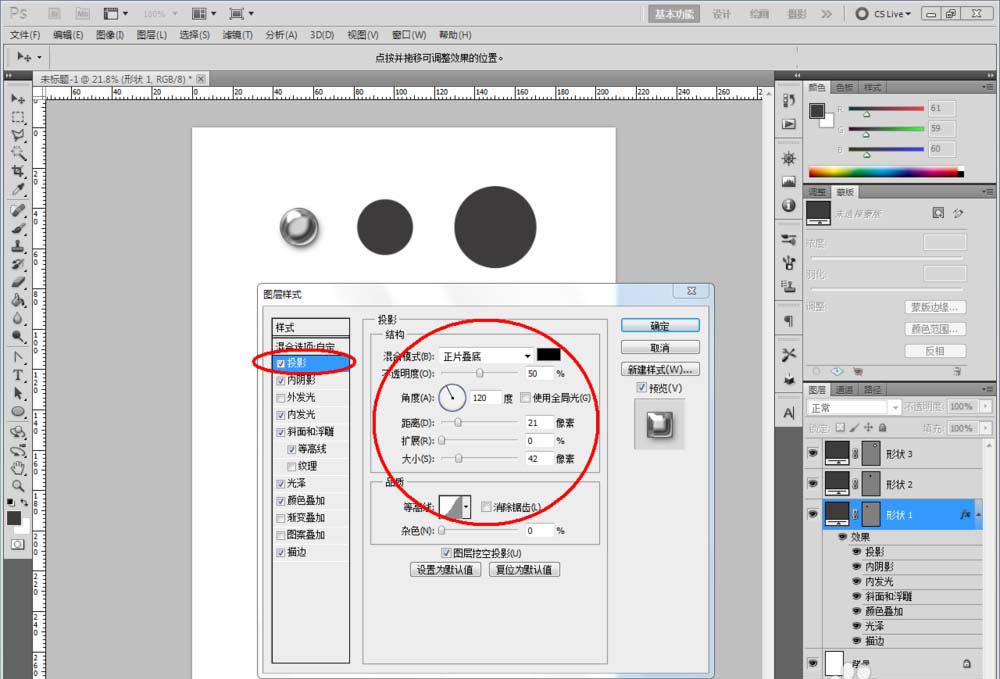Enable the 外发光 checkbox
Viewport: 1000px width, 679px height.
click(x=281, y=398)
